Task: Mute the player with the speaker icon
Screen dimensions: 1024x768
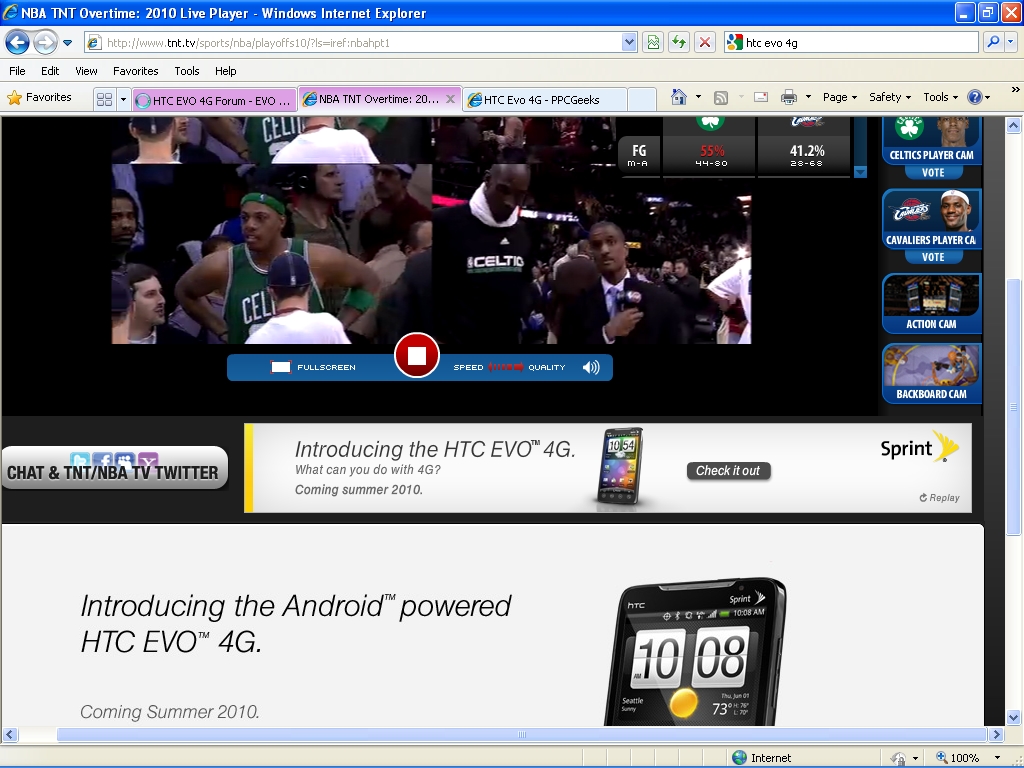Action: tap(591, 367)
